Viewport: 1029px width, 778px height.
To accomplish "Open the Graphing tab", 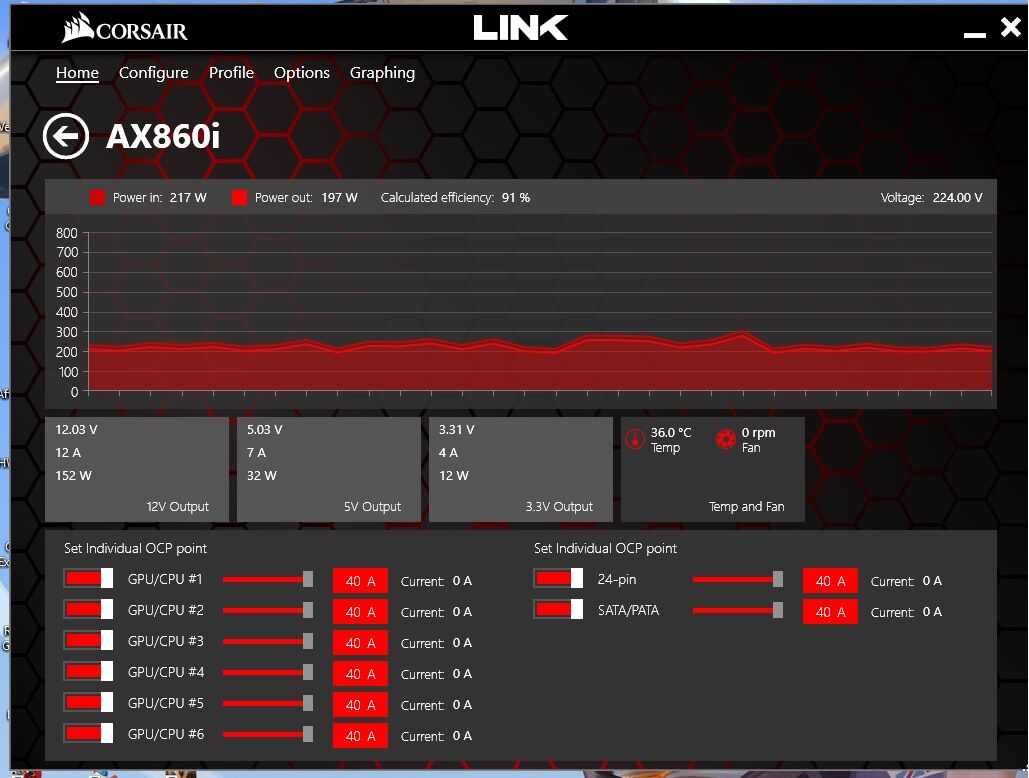I will [383, 73].
